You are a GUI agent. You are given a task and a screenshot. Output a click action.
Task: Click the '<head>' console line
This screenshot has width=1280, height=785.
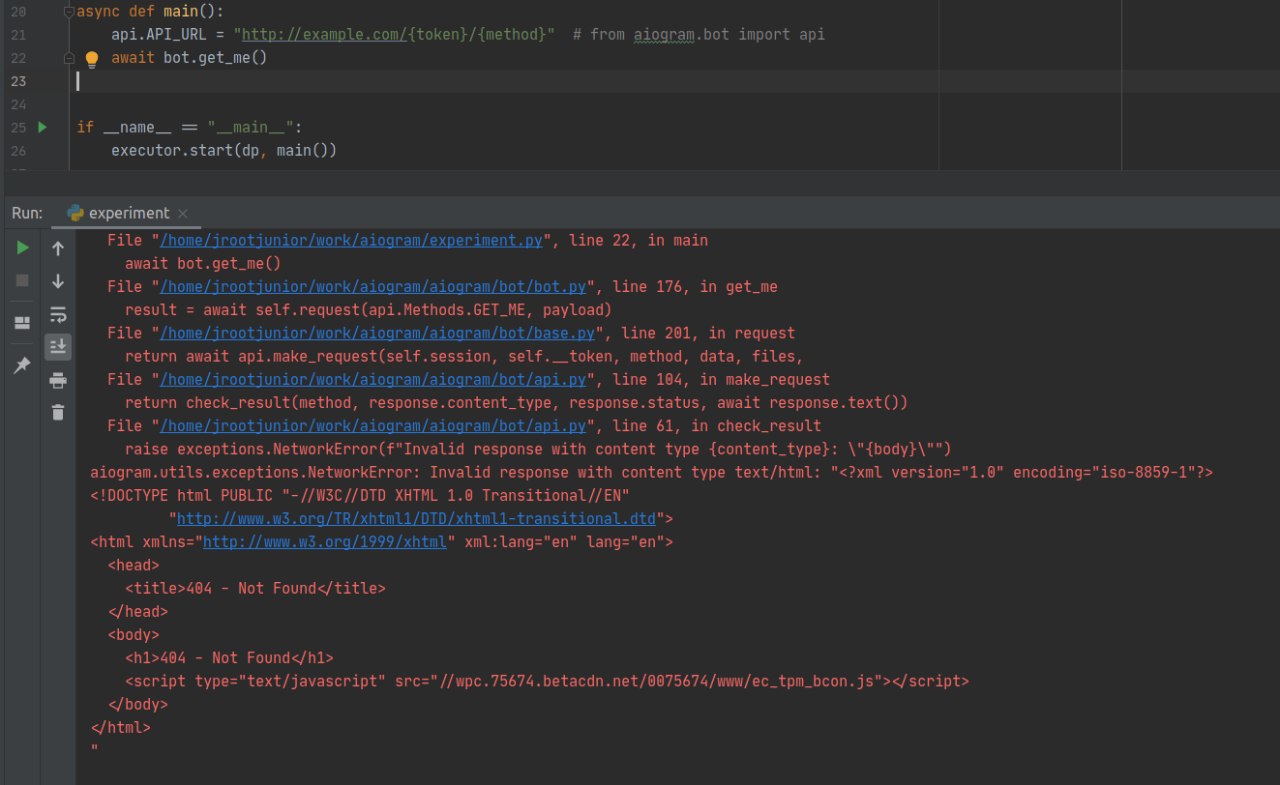[x=134, y=565]
